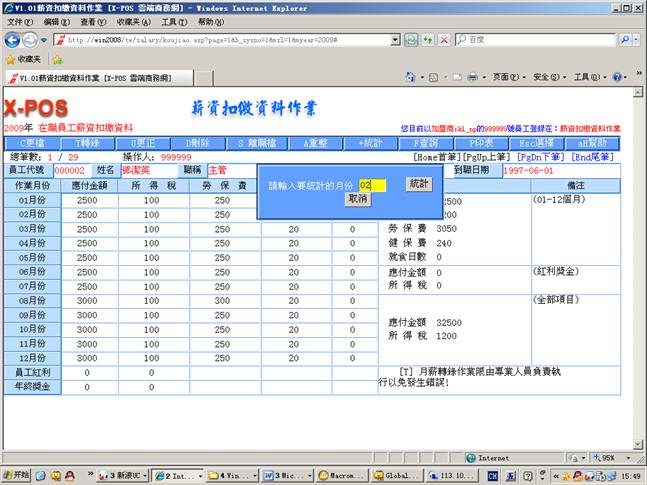The image size is (647, 485).
Task: Open the 文件(F) menu
Action: [19, 21]
